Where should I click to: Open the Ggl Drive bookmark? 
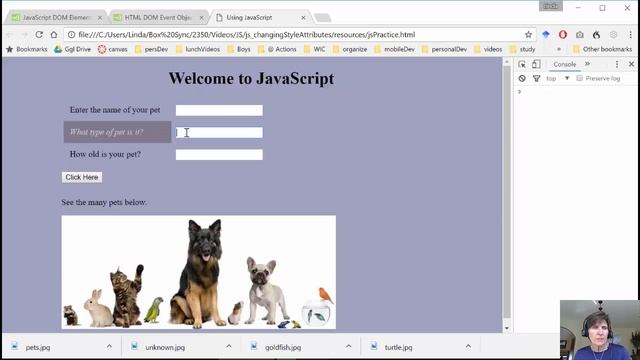[72, 49]
